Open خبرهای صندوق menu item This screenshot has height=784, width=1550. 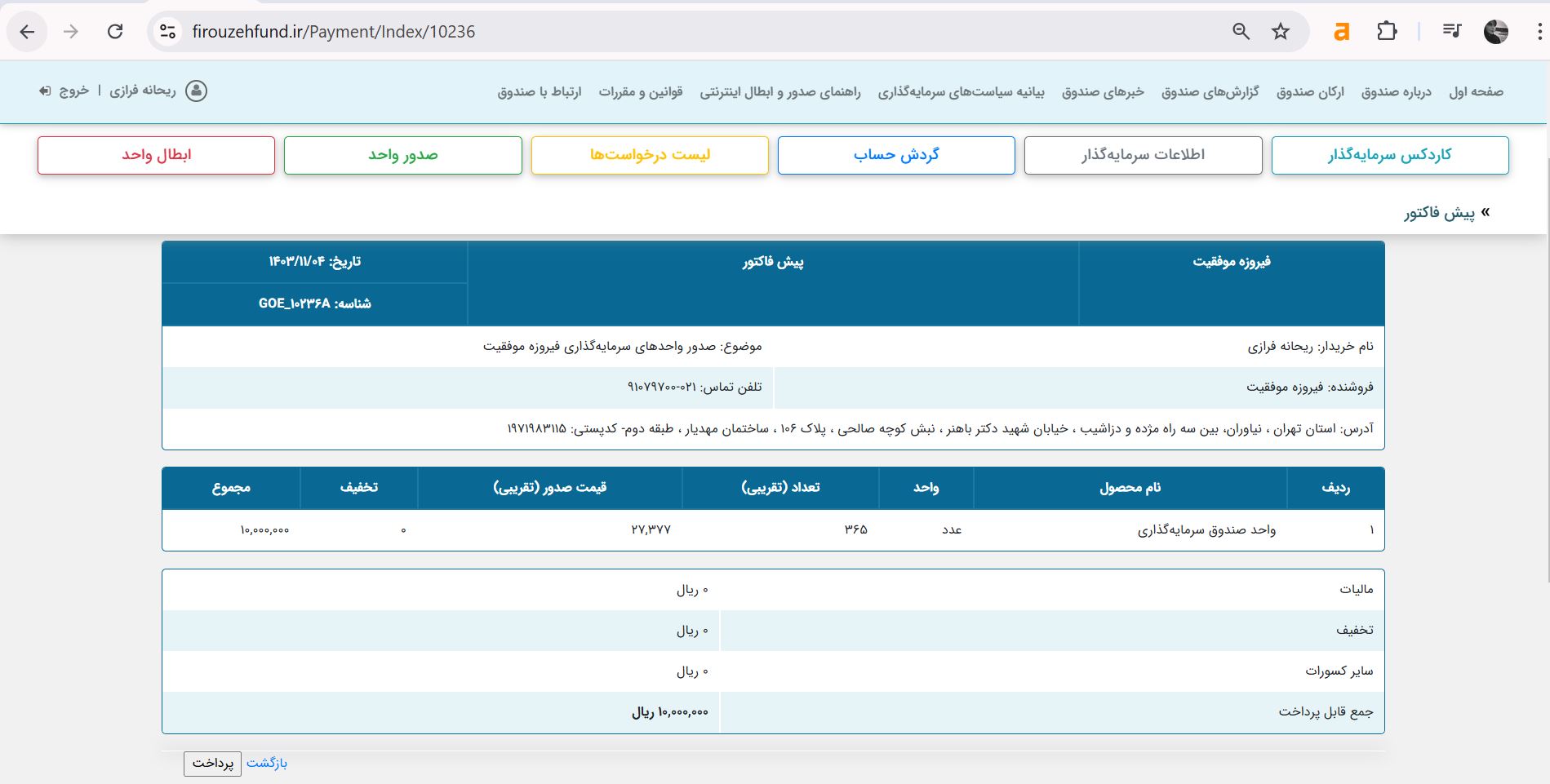pos(1103,91)
